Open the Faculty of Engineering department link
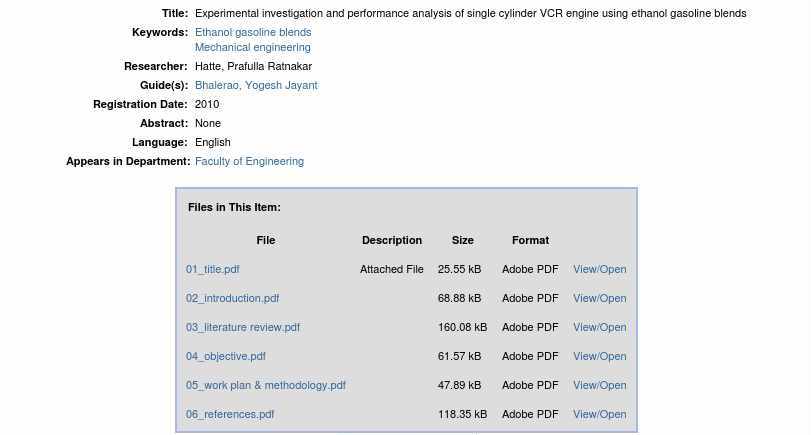The width and height of the screenshot is (811, 435). 249,161
